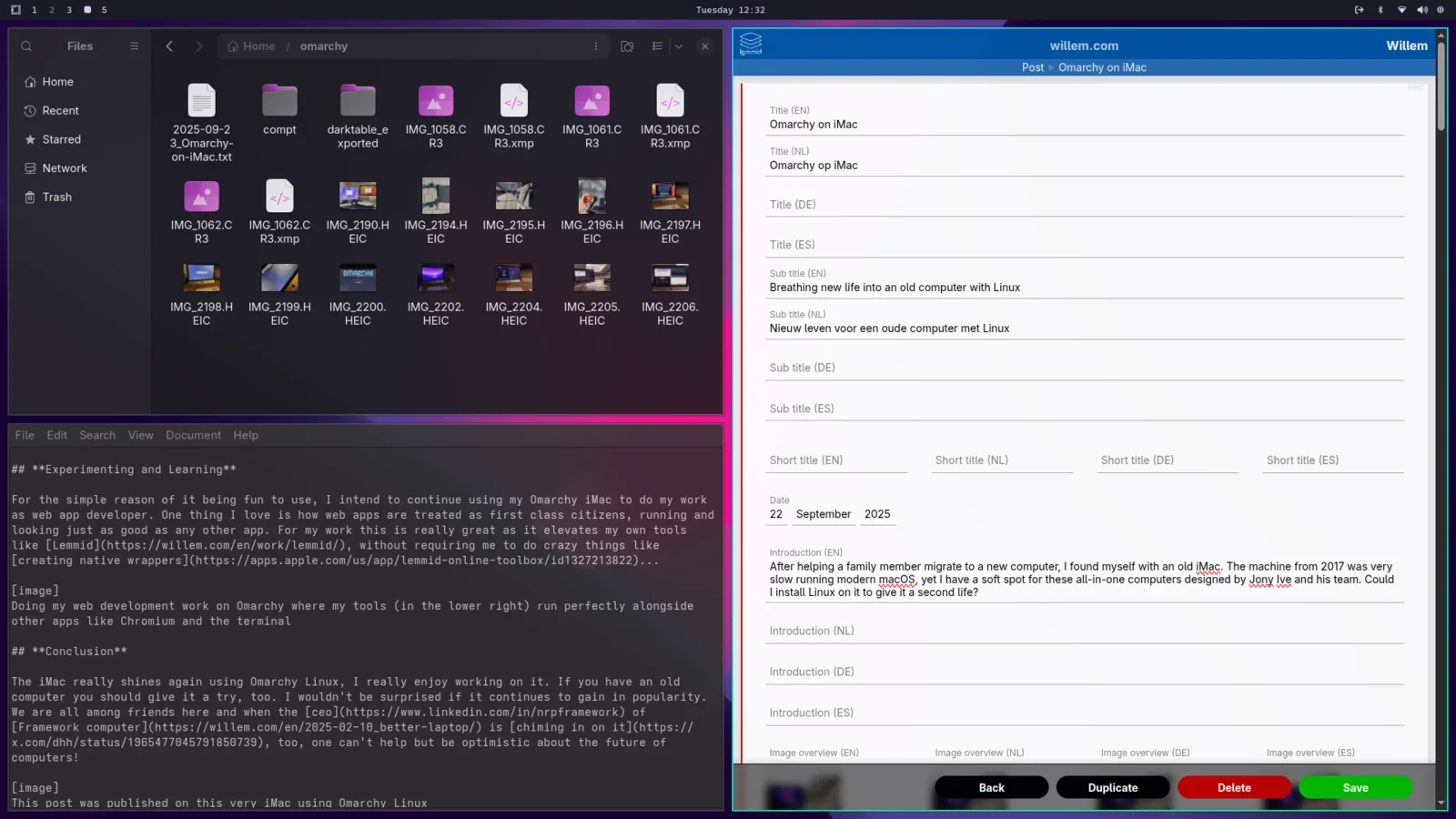Open the path bar three-dot menu
This screenshot has width=1456, height=819.
point(596,46)
